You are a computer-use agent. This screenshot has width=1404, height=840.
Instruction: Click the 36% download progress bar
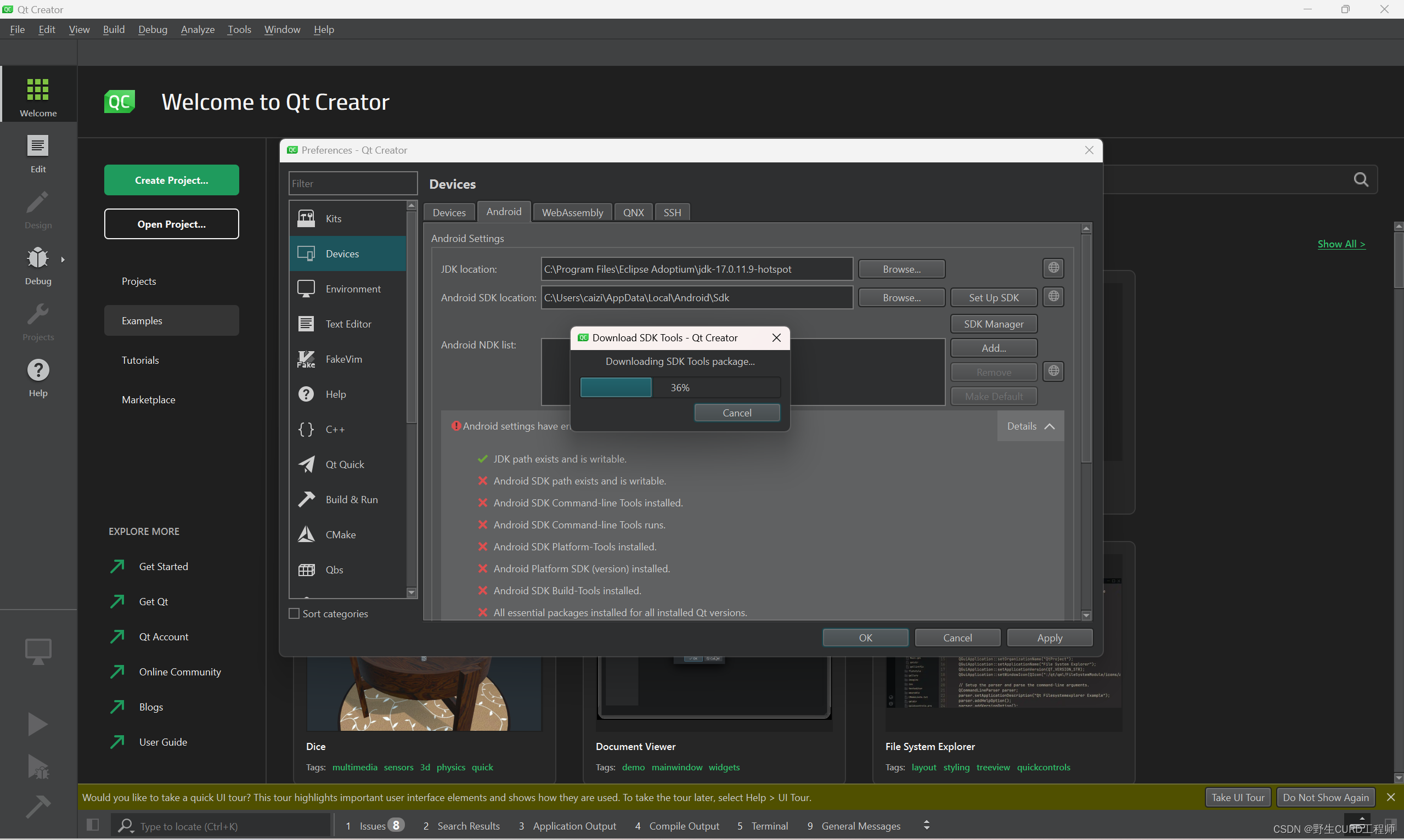click(x=680, y=387)
